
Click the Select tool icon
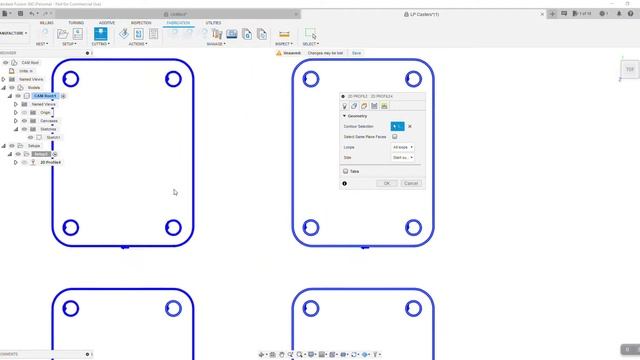(310, 34)
